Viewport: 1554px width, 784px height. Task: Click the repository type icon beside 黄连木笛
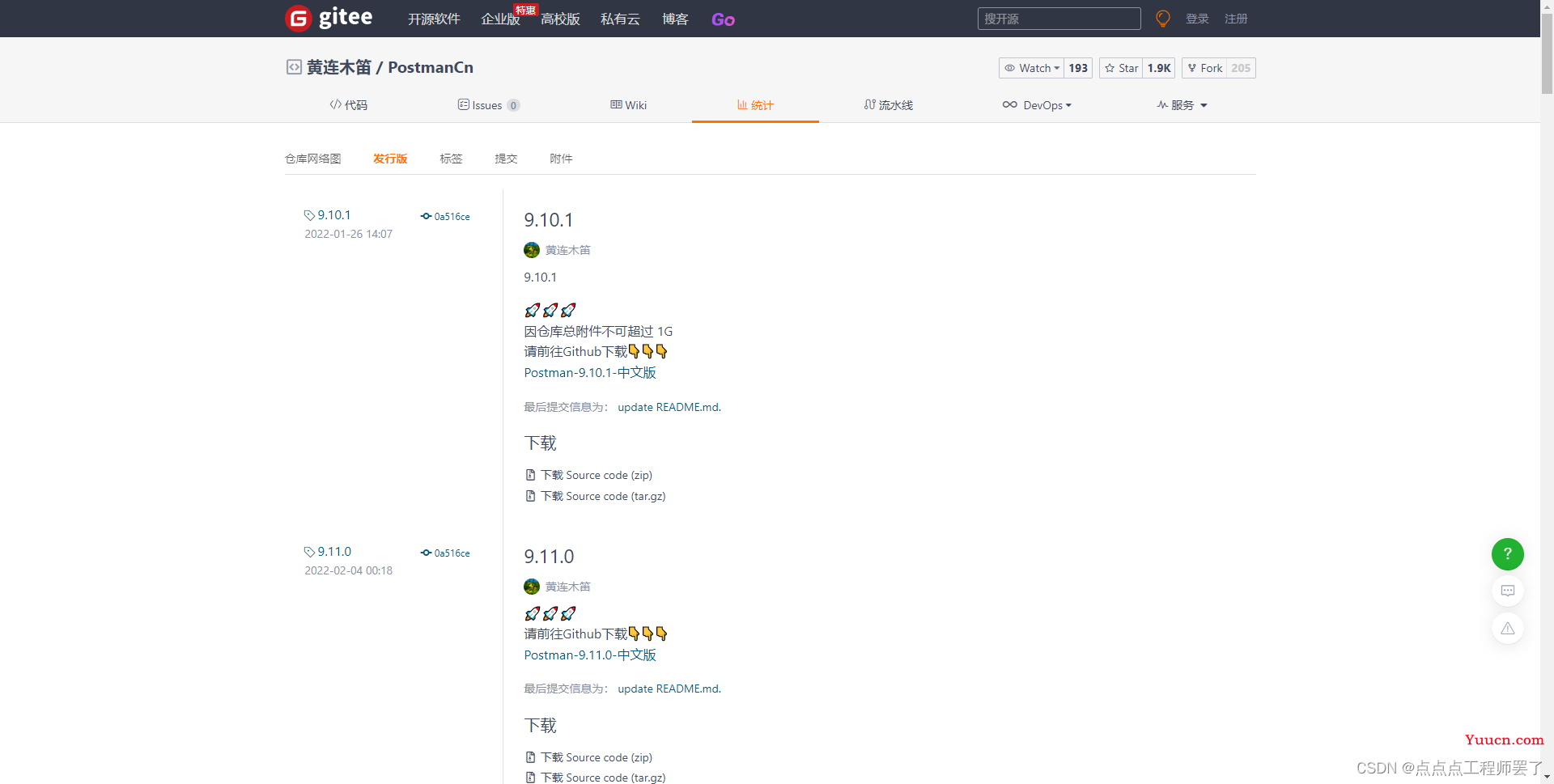294,67
